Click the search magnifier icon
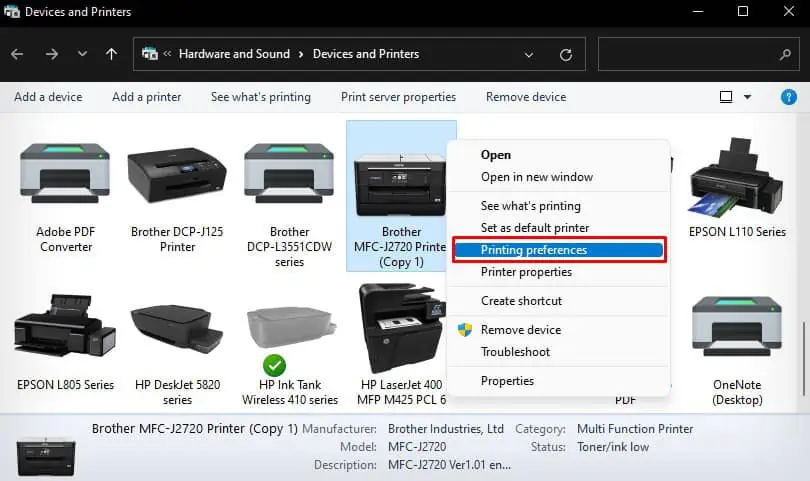The image size is (810, 481). coord(786,54)
